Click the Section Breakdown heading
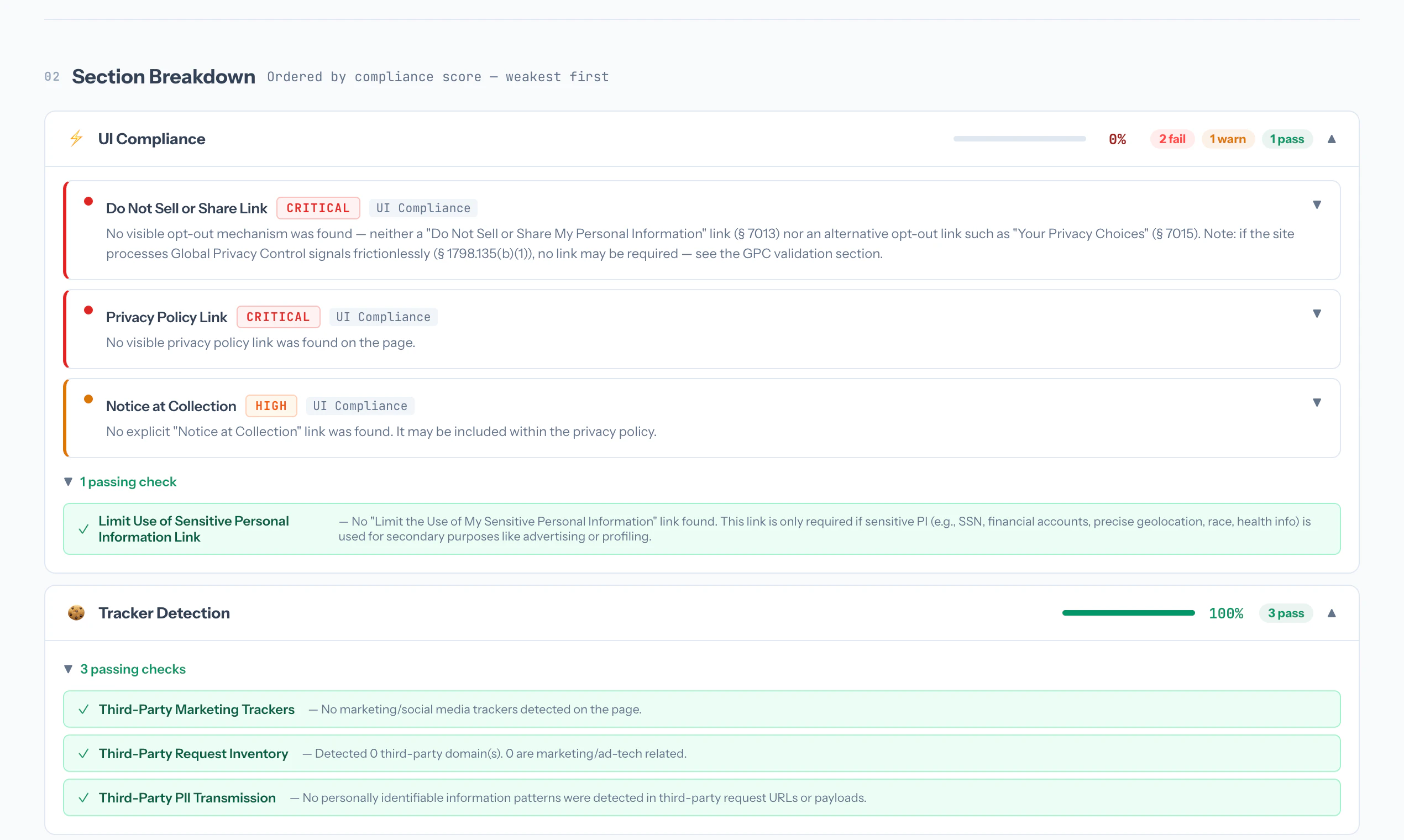This screenshot has width=1404, height=840. pyautogui.click(x=163, y=76)
